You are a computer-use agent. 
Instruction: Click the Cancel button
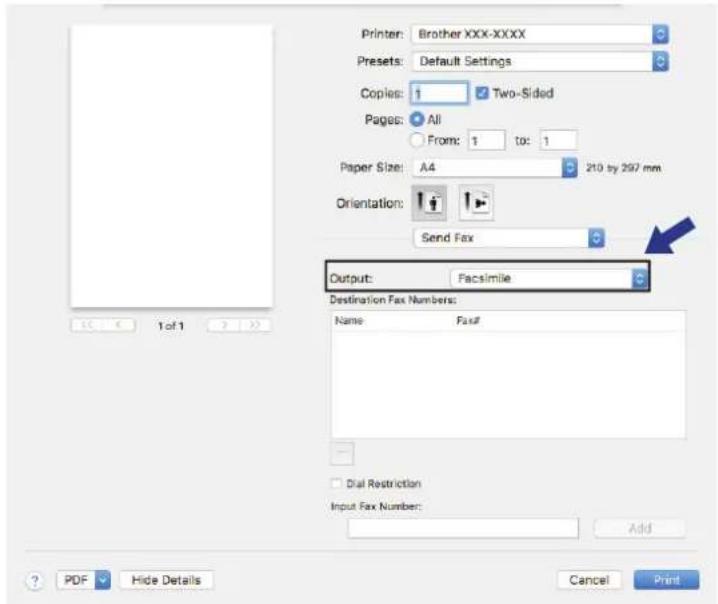[x=589, y=580]
